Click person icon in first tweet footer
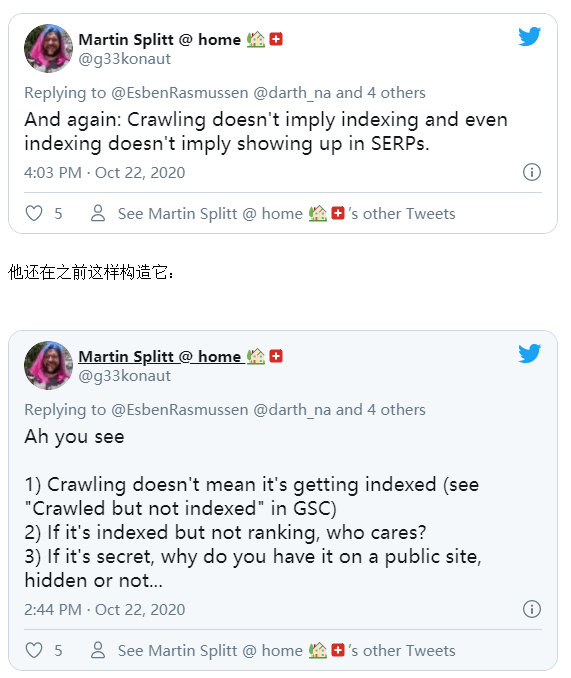The image size is (571, 678). pos(98,213)
